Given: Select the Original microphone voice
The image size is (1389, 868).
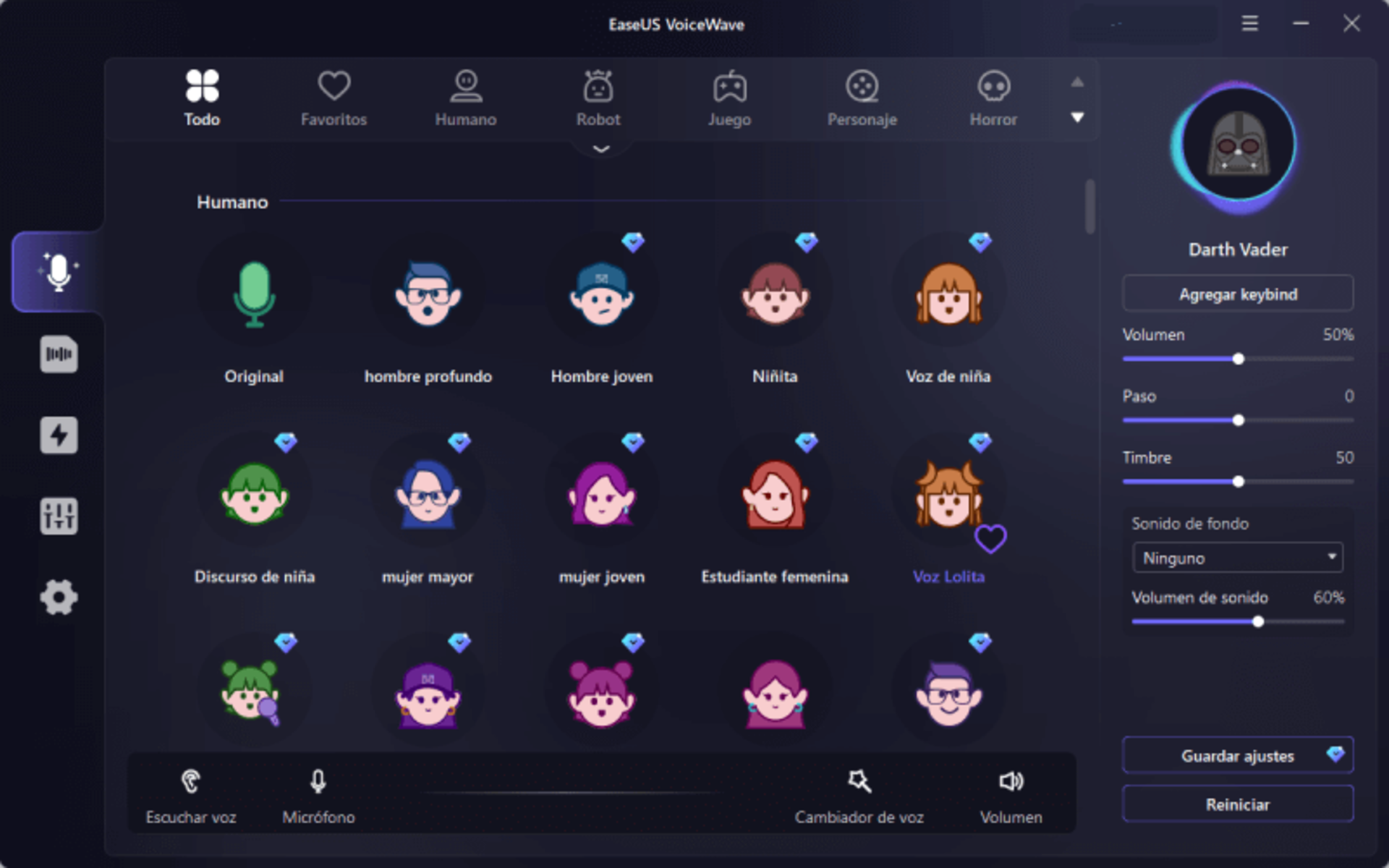Looking at the screenshot, I should (x=254, y=295).
